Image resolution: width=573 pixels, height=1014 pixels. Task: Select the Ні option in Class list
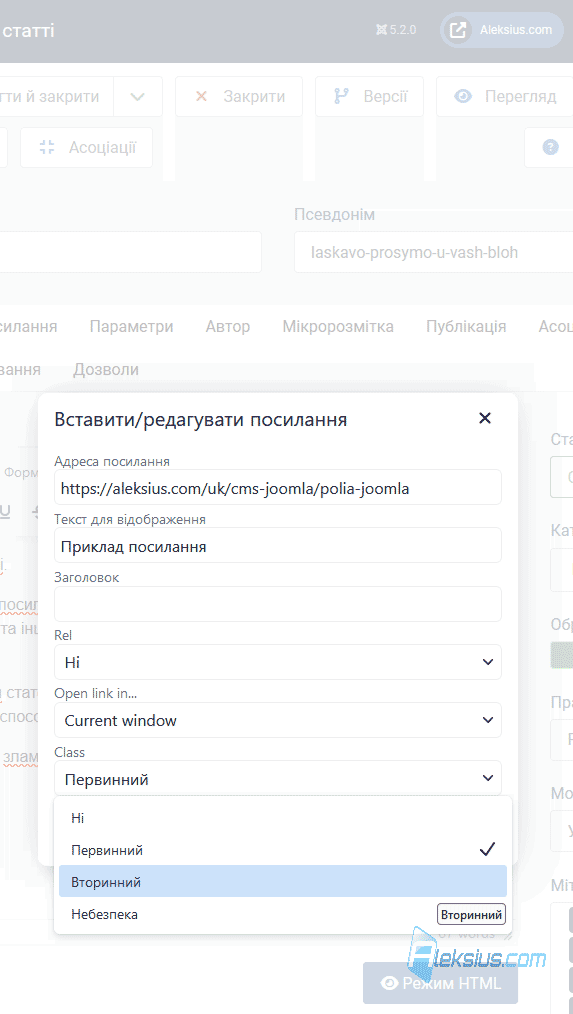click(x=283, y=818)
